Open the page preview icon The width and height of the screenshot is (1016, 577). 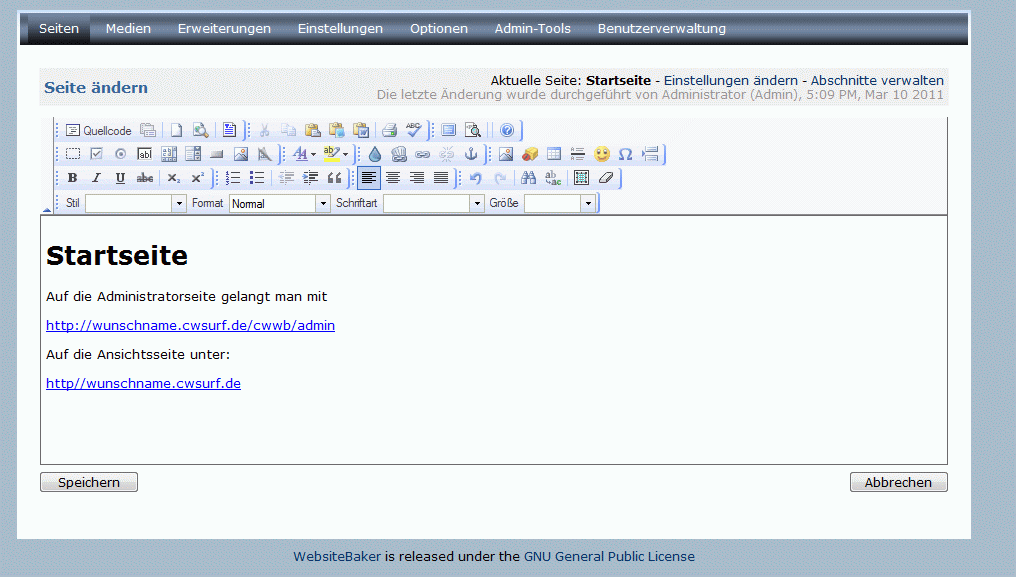tap(200, 130)
